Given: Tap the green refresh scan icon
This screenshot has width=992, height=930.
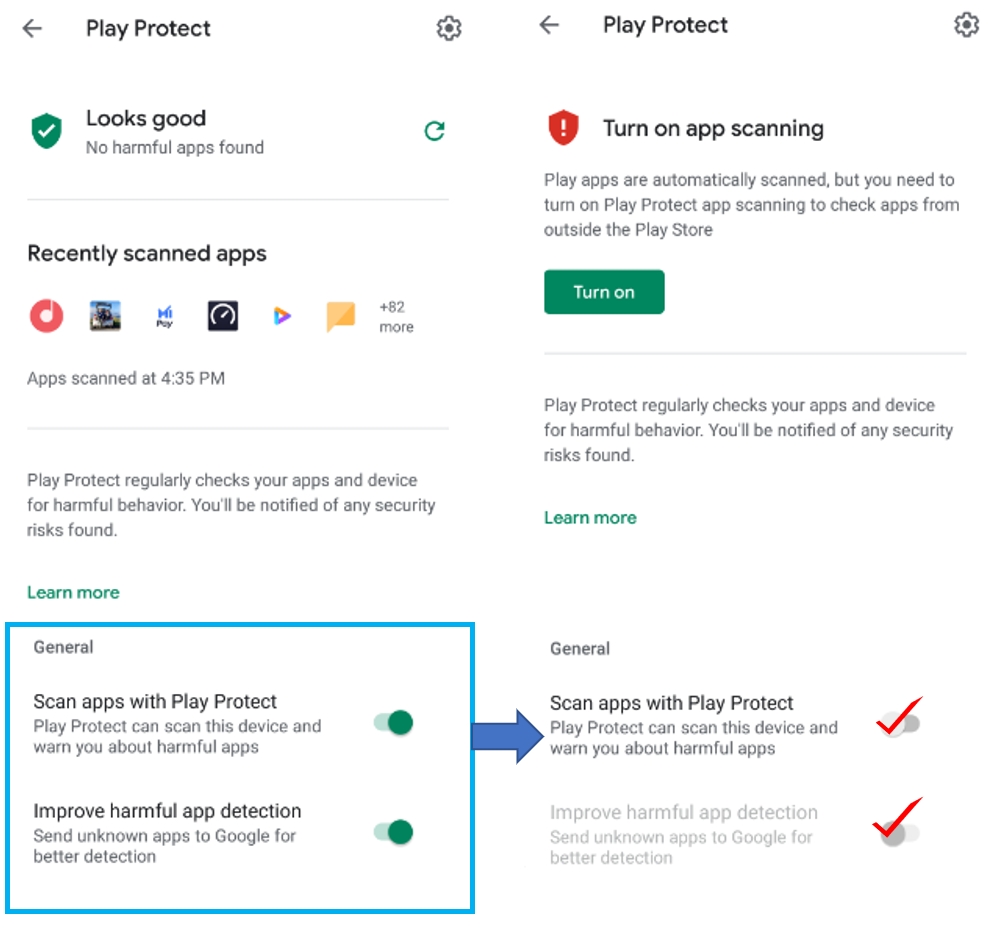Looking at the screenshot, I should click(434, 131).
